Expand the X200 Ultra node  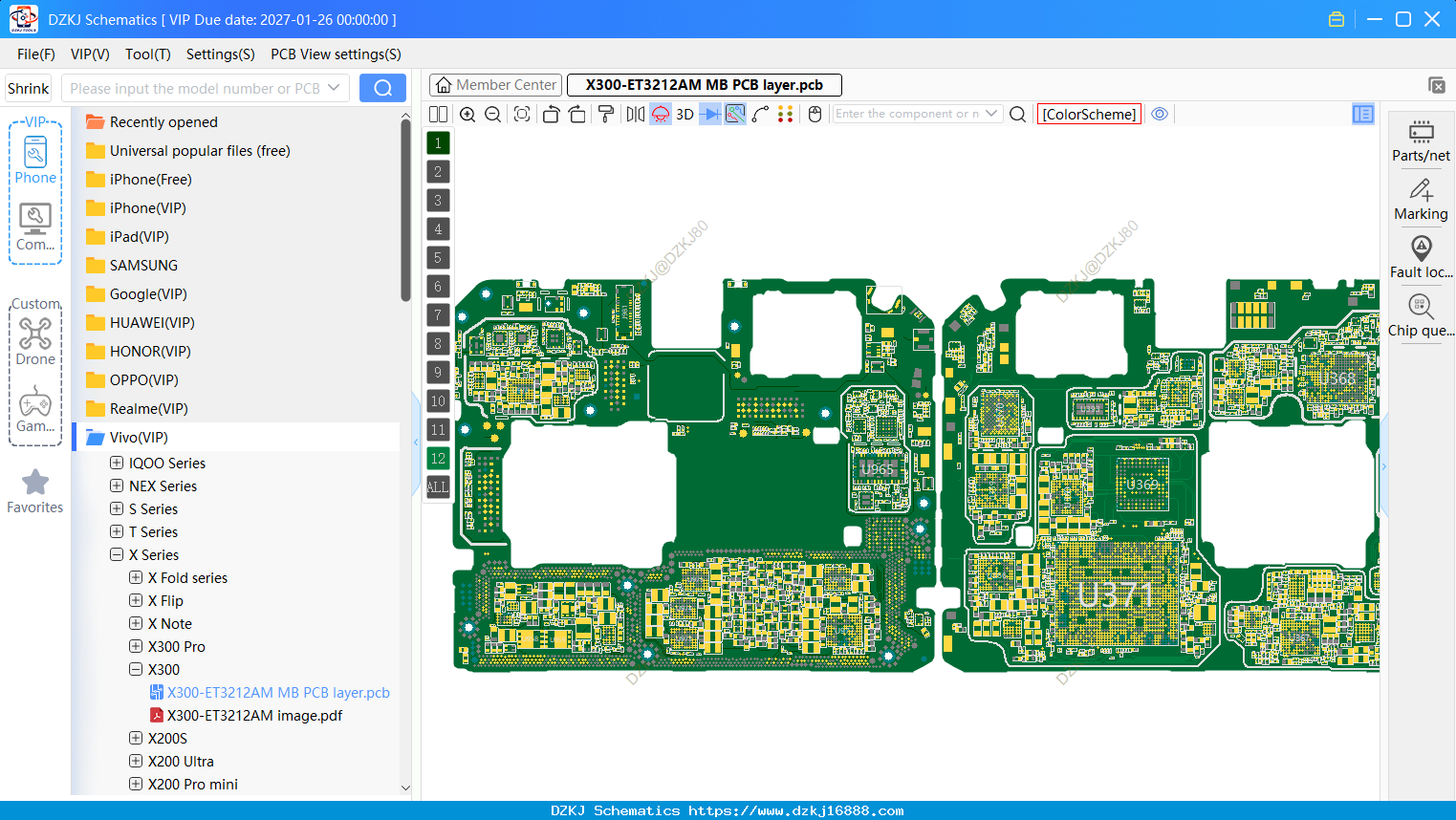(136, 761)
